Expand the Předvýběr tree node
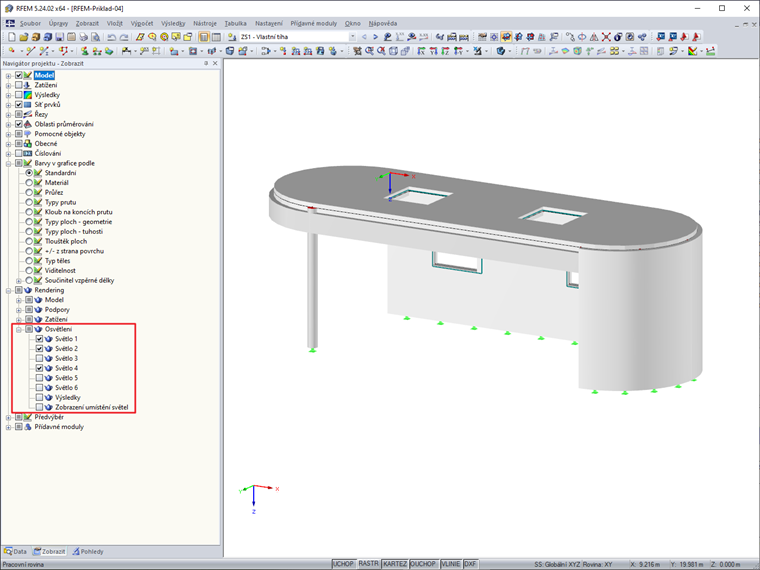 (x=8, y=417)
